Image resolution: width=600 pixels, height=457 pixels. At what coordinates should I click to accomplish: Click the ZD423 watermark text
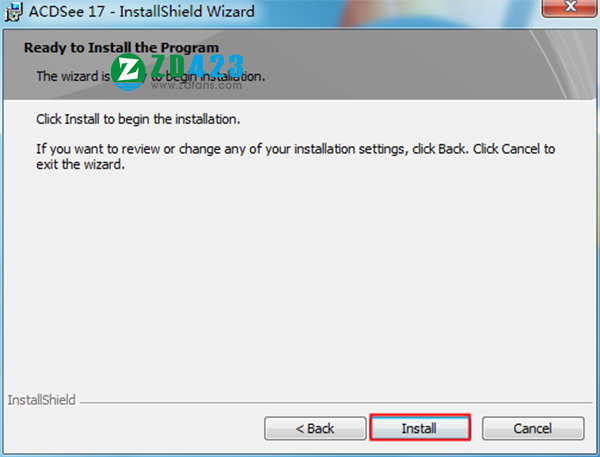click(x=197, y=65)
